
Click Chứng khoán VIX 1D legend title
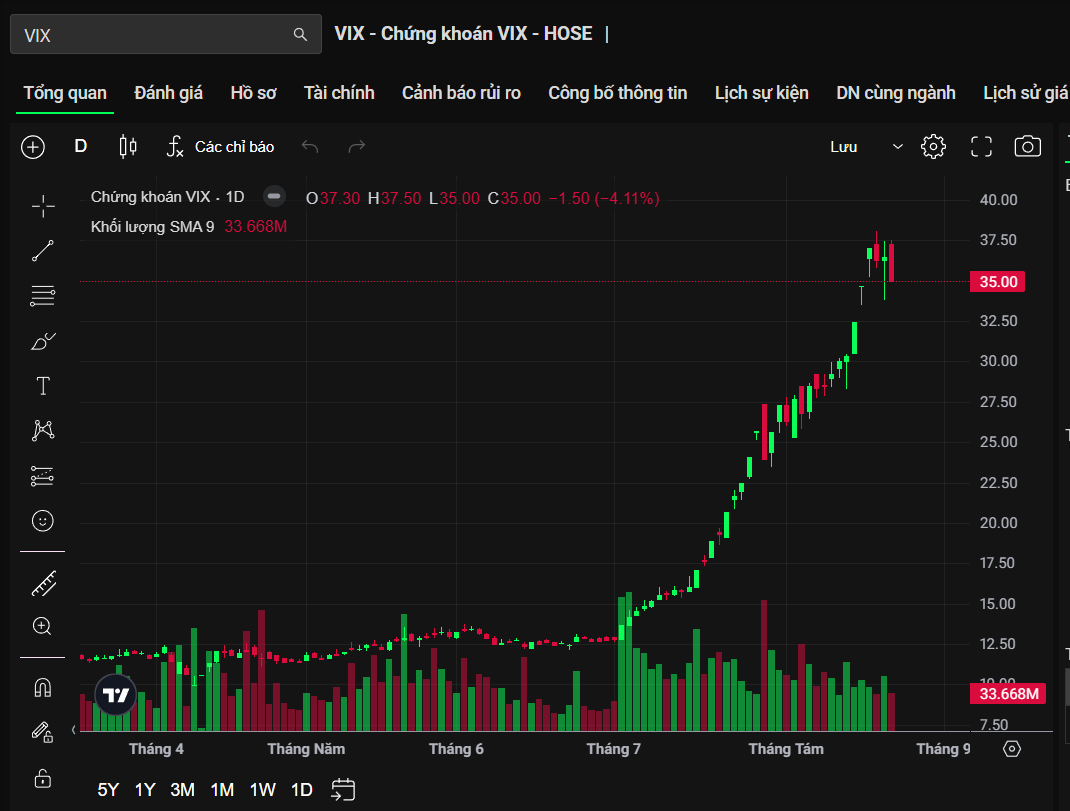click(167, 197)
